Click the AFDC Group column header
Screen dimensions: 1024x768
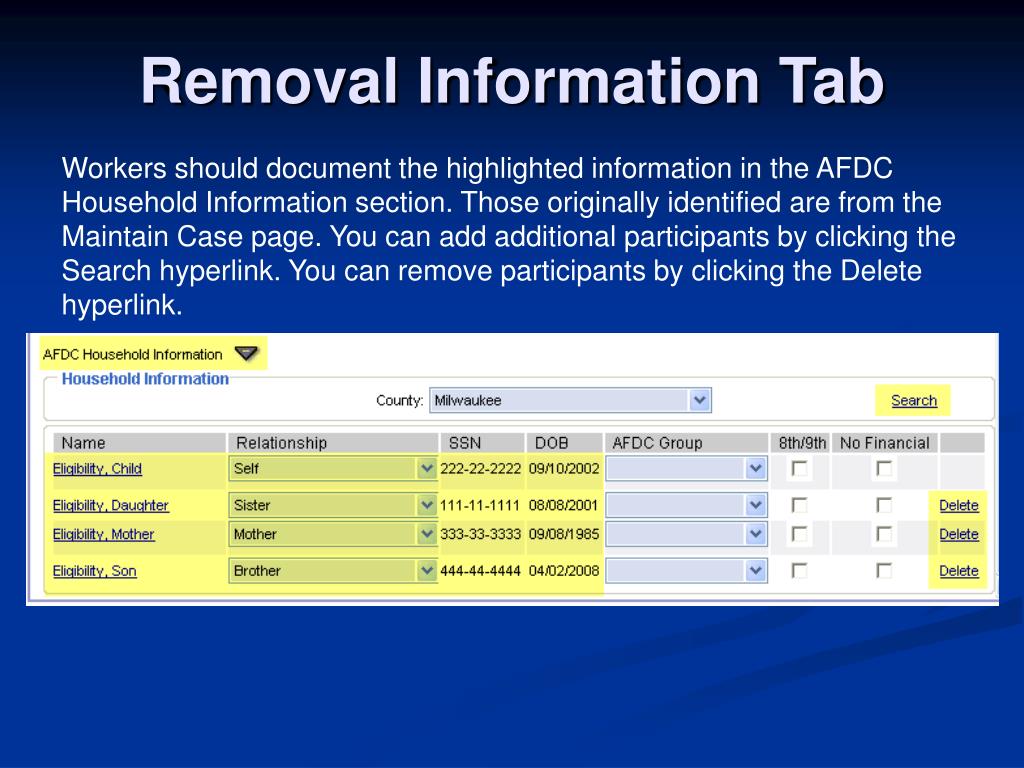click(686, 443)
